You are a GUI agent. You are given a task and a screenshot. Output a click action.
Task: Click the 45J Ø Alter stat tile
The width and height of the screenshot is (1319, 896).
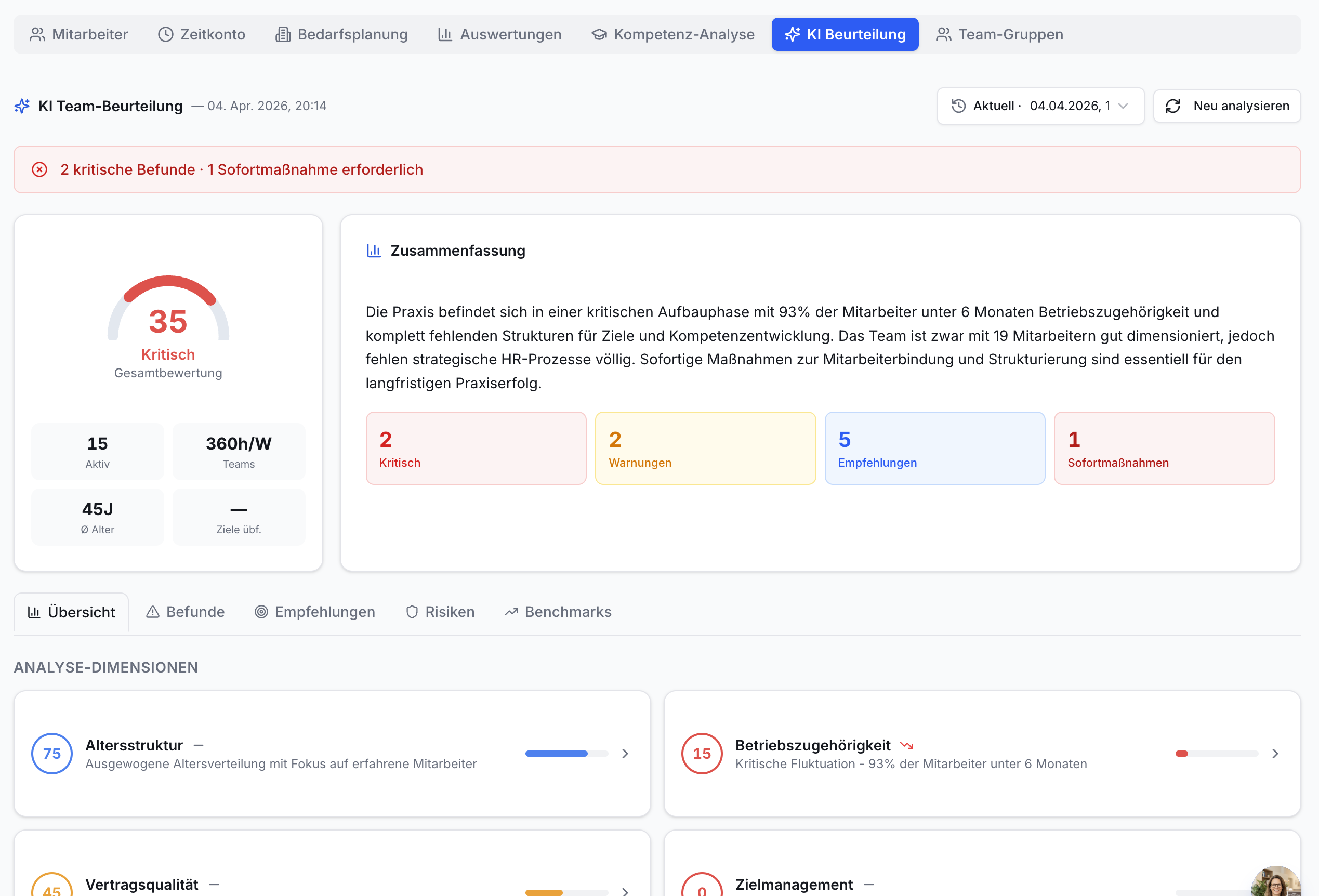(x=98, y=517)
